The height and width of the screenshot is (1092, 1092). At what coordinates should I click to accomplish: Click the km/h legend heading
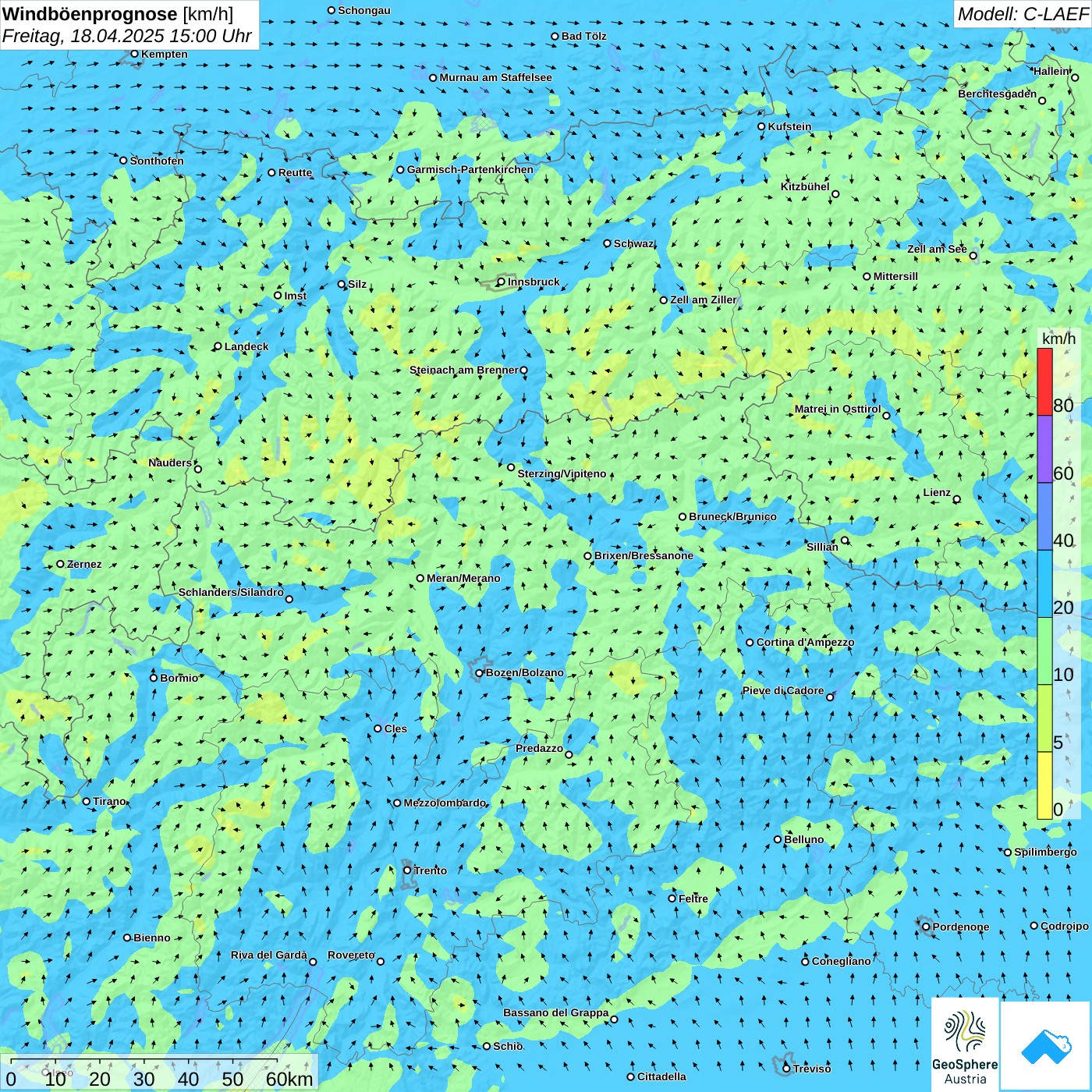coord(1058,339)
